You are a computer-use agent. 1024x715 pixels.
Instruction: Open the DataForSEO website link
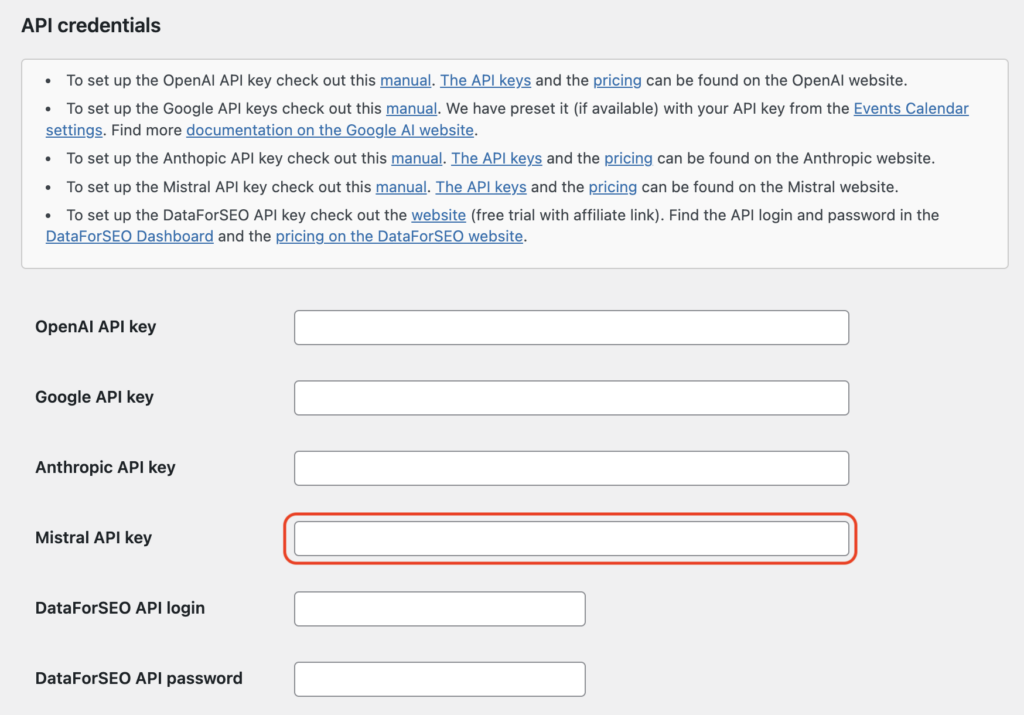[439, 214]
